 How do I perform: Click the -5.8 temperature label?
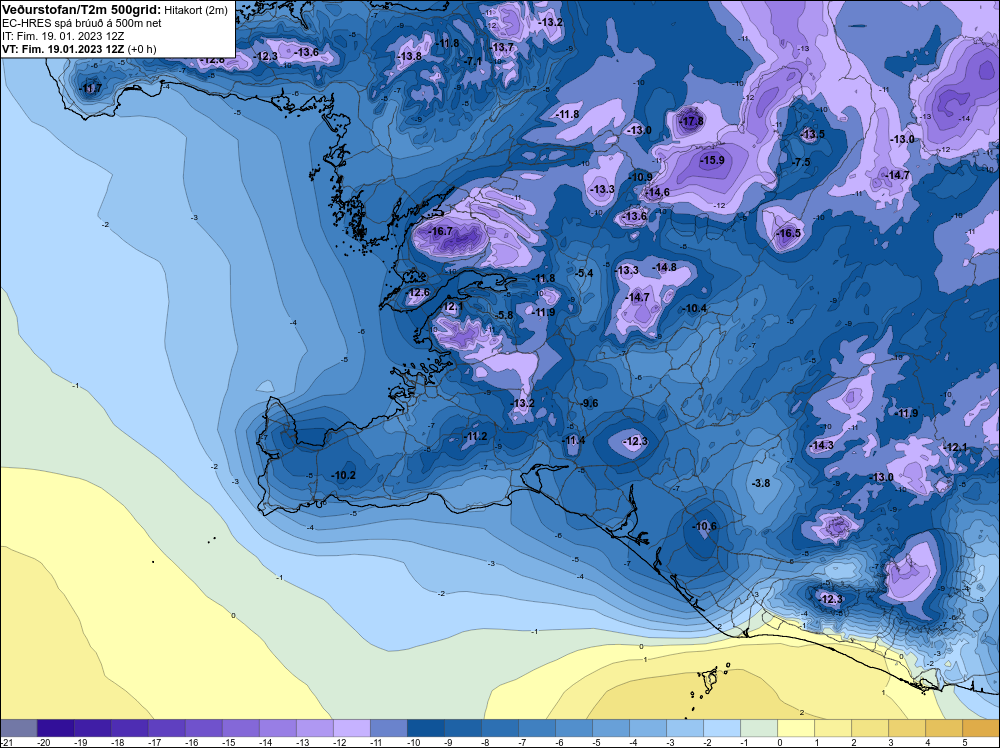tap(504, 315)
